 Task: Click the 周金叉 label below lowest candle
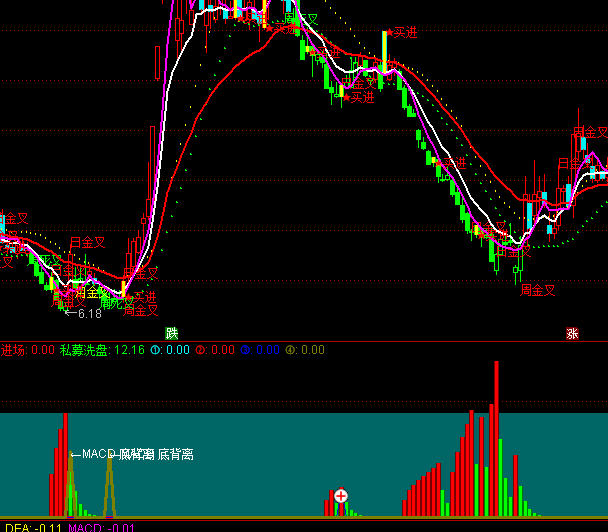pyautogui.click(x=537, y=290)
